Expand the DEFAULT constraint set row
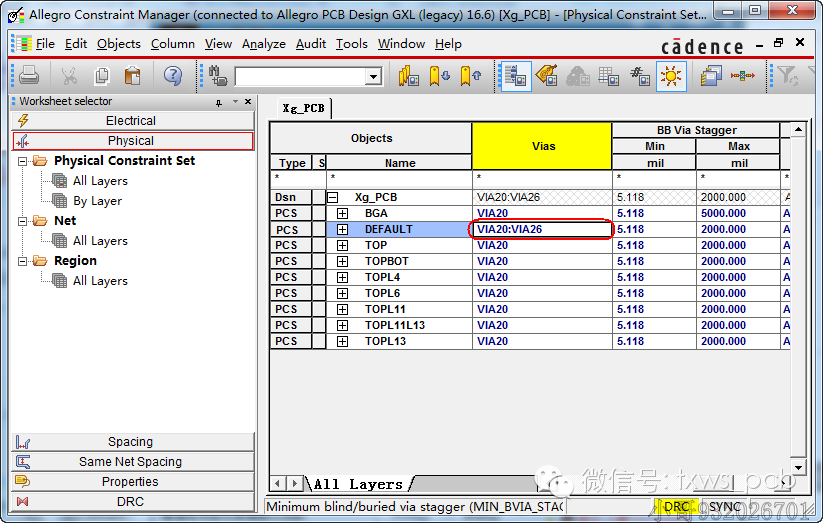Viewport: 823px width, 523px height. coord(342,229)
